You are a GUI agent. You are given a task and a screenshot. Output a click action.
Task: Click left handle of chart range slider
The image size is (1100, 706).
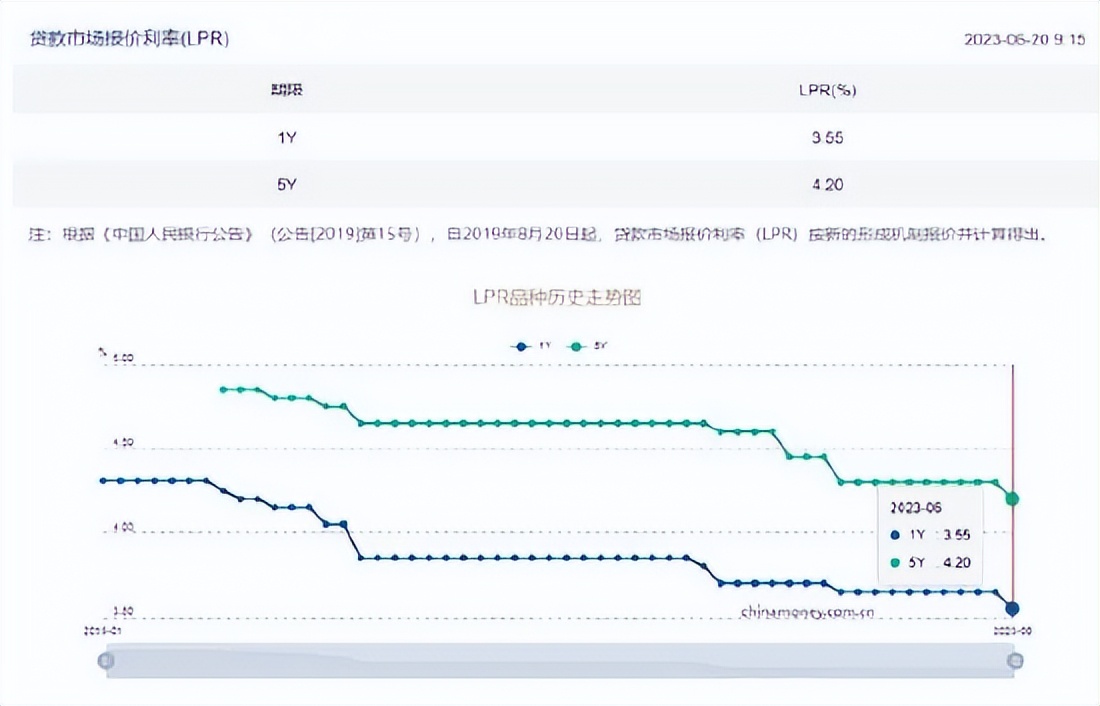[106, 660]
